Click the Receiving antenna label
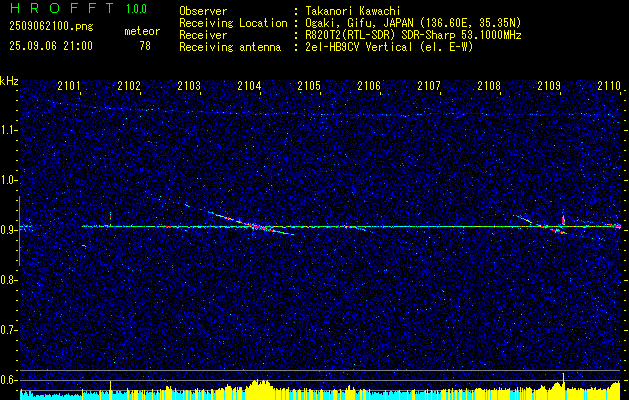 coord(230,47)
